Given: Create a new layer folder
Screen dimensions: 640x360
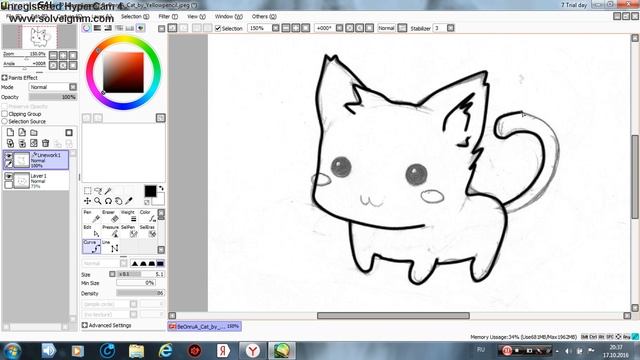Looking at the screenshot, I should pyautogui.click(x=34, y=133).
